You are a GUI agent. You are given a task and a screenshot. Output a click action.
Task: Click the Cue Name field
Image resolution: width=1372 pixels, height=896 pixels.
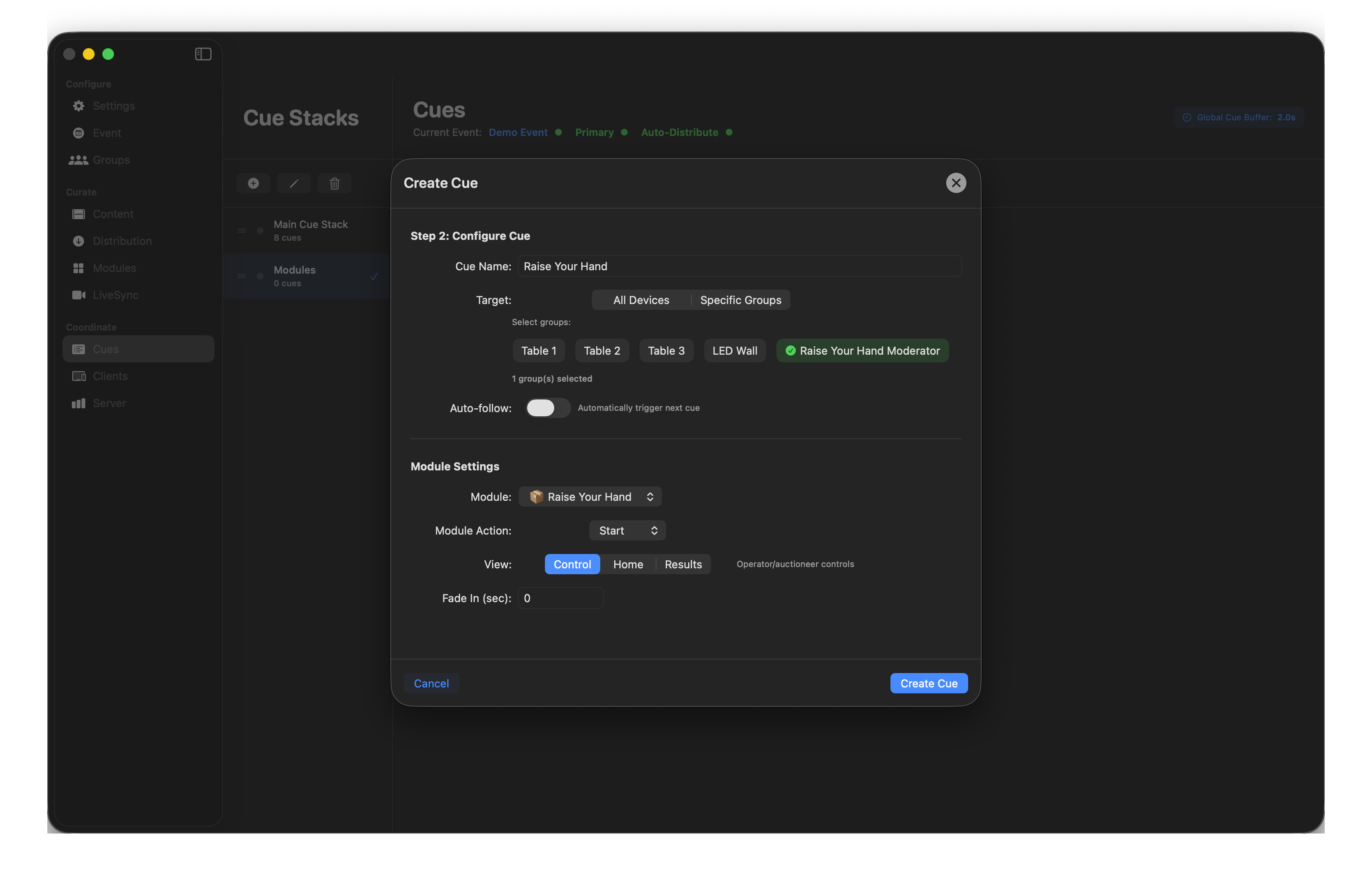click(x=740, y=266)
